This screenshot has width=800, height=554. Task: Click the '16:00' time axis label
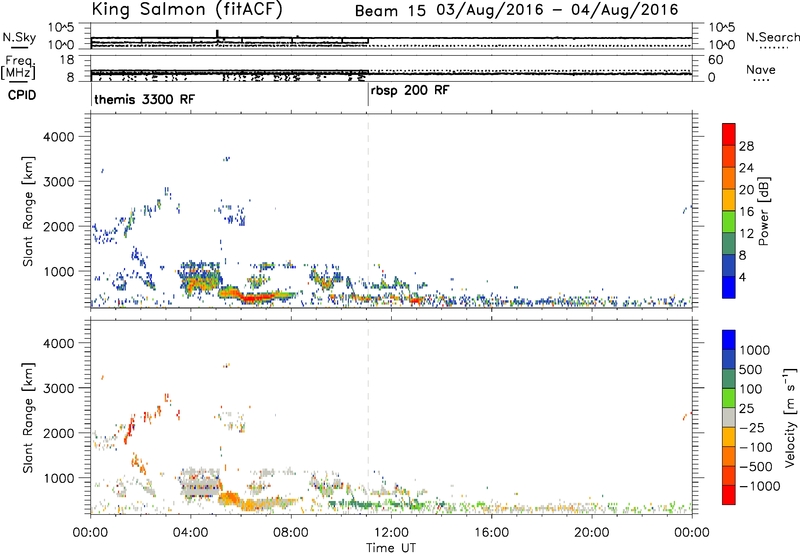point(491,533)
